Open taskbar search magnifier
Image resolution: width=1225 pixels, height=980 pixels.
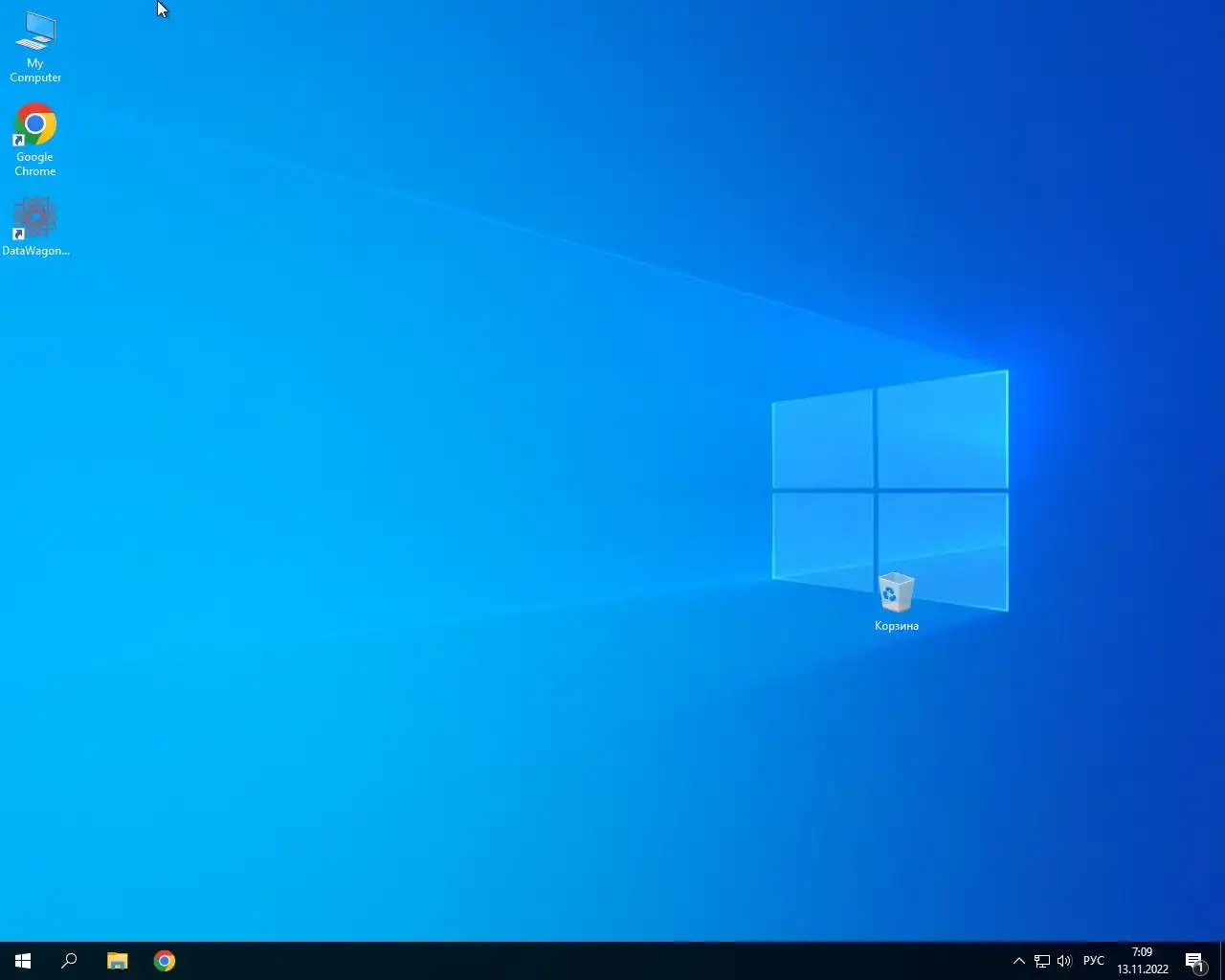point(69,961)
